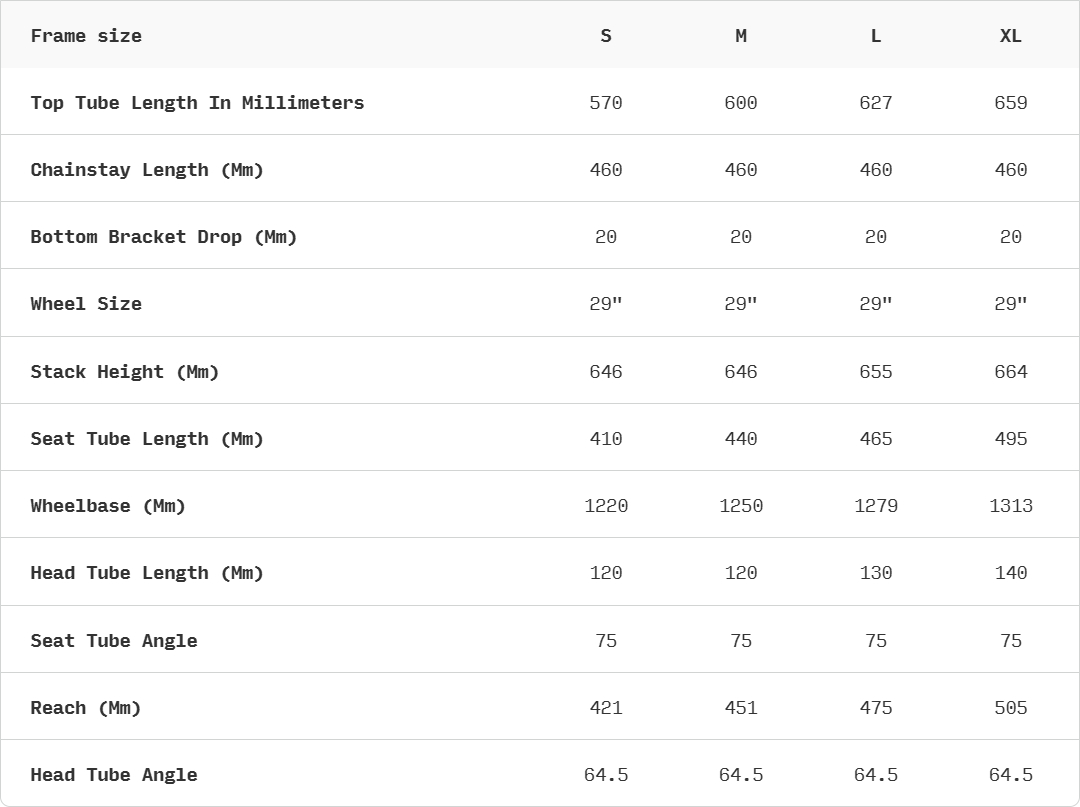Screen dimensions: 1080x807
Task: Select the M size column header
Action: pyautogui.click(x=740, y=36)
